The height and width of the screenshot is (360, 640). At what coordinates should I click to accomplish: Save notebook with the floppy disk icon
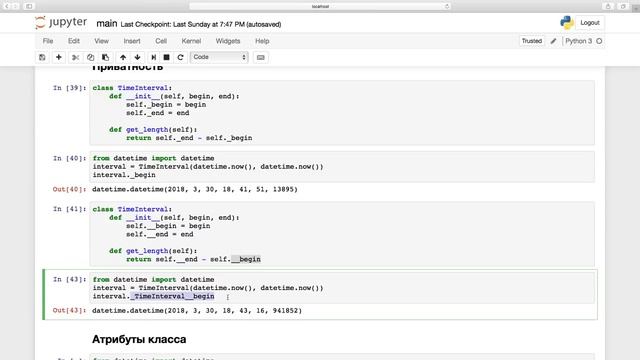point(42,57)
